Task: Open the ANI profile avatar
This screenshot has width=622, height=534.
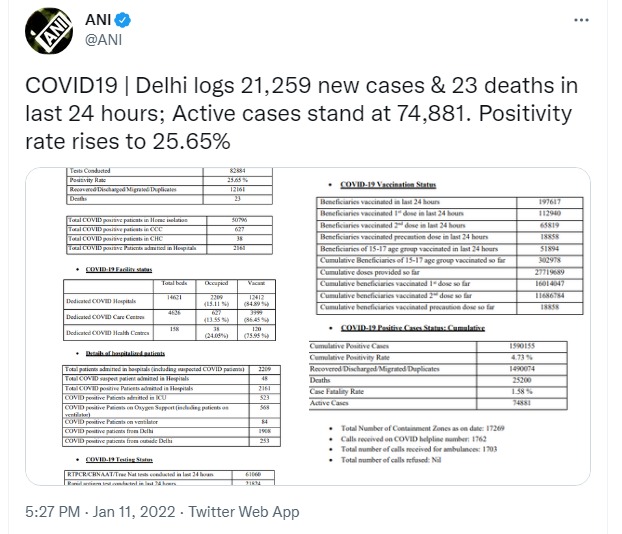Action: [x=49, y=31]
